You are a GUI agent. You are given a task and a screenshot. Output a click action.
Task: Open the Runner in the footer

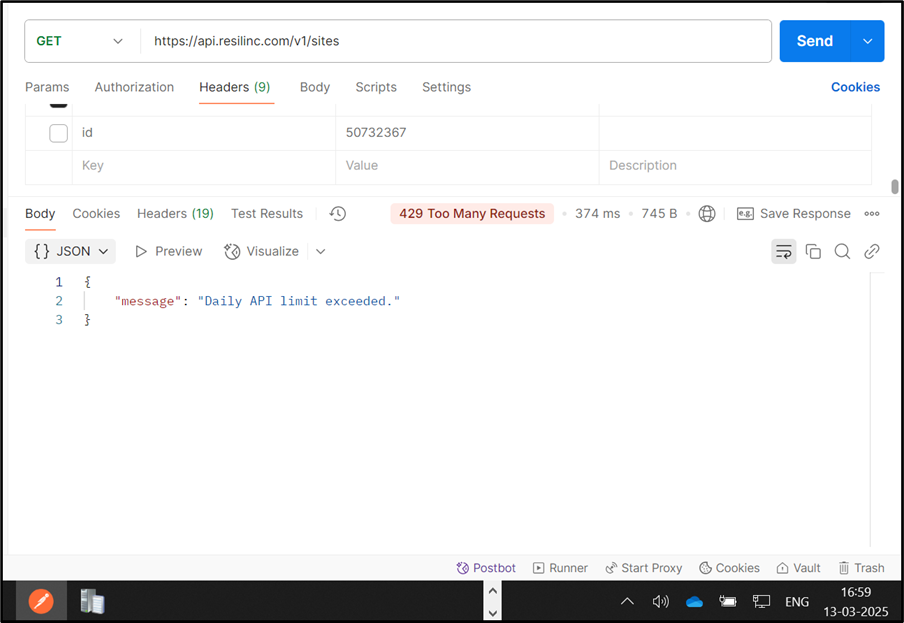pyautogui.click(x=560, y=568)
